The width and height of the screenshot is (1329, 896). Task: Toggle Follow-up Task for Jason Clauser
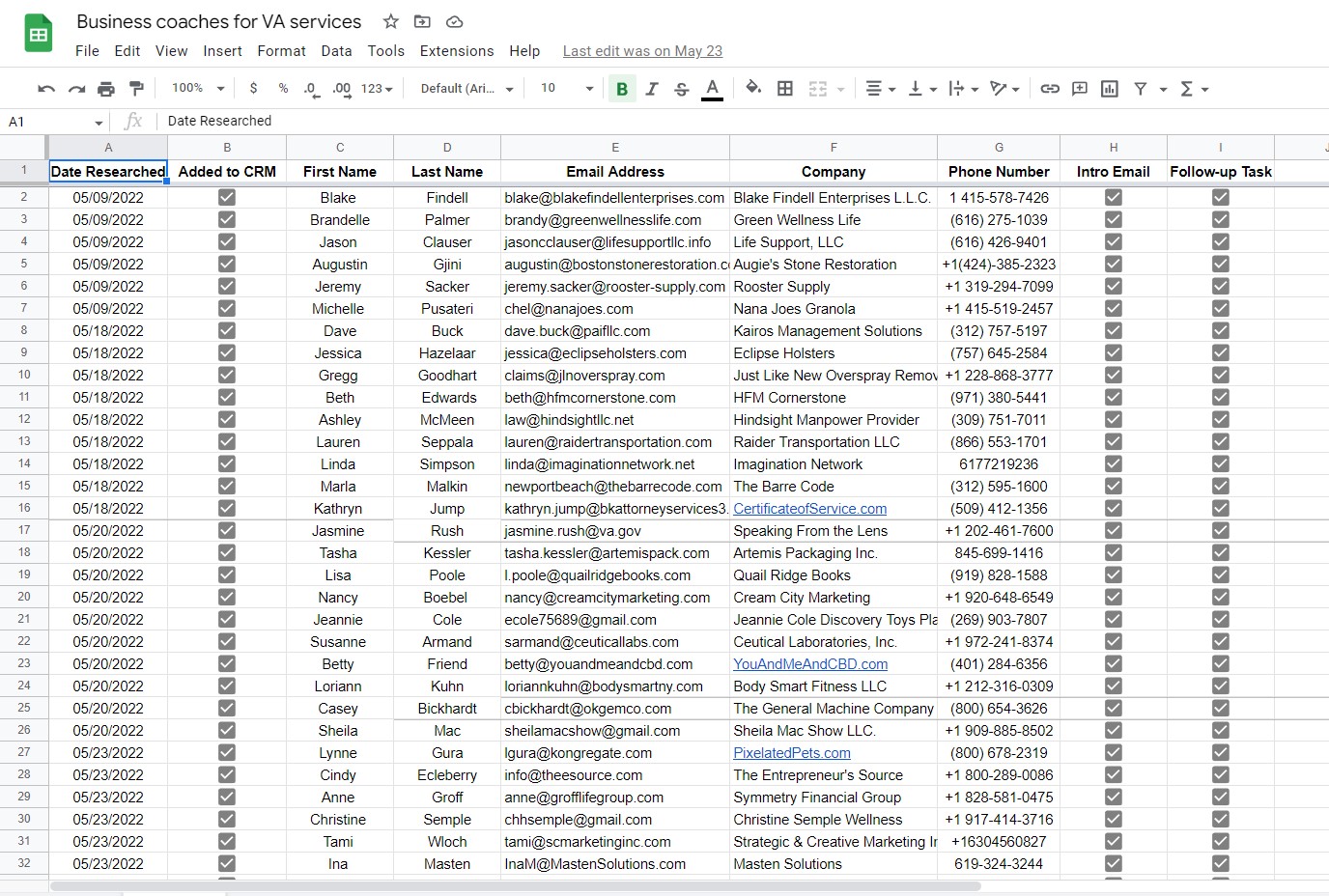point(1221,241)
